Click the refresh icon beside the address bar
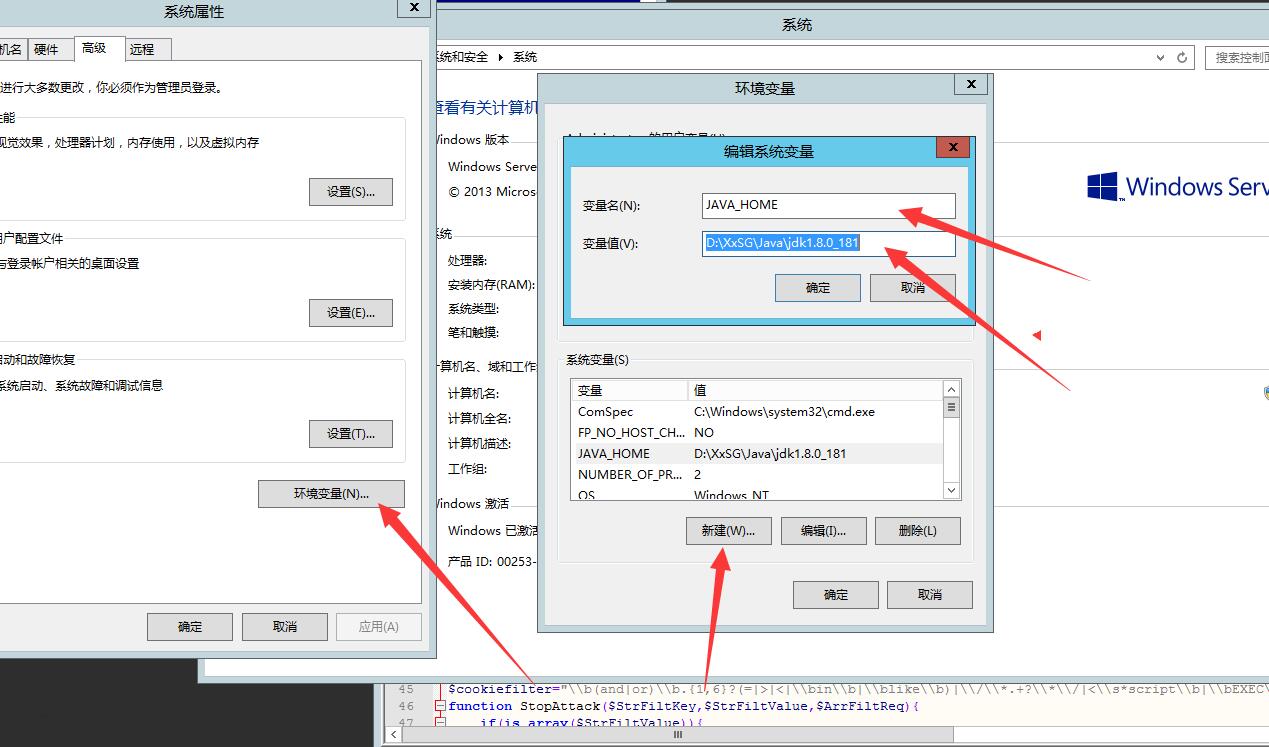This screenshot has width=1269, height=747. (1182, 58)
